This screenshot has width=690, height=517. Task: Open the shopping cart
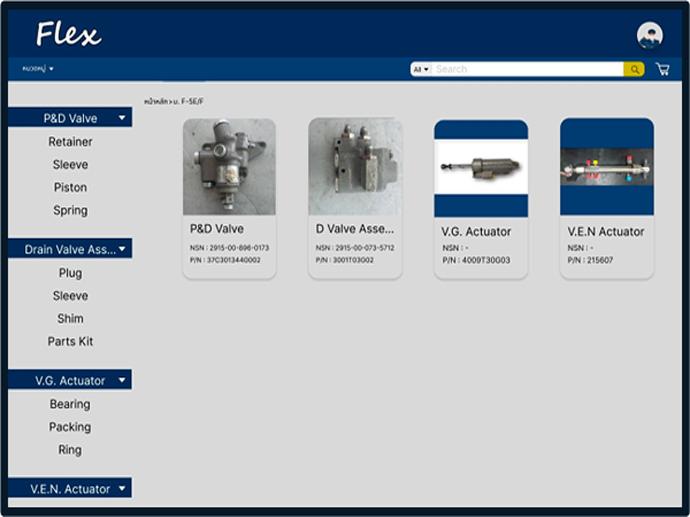pos(662,69)
